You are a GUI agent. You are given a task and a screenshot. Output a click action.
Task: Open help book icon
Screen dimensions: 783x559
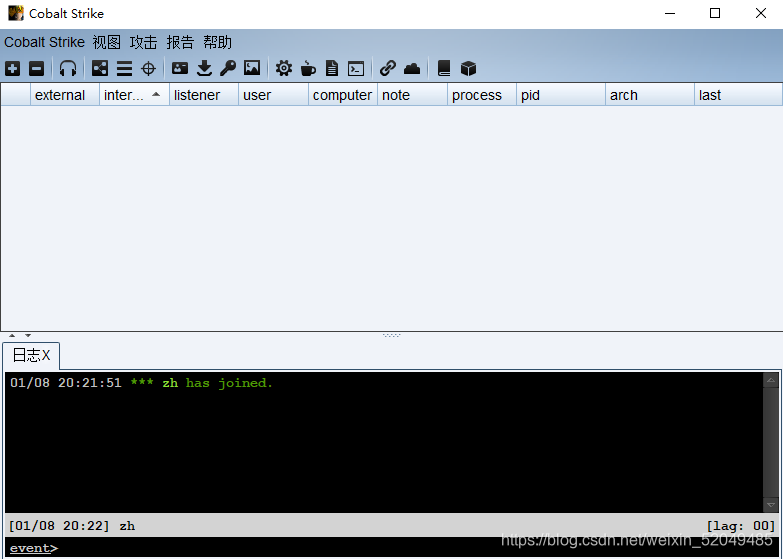click(x=444, y=68)
